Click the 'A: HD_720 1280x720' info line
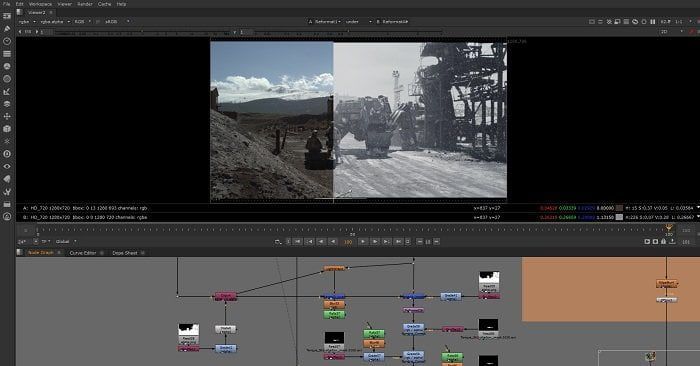Image resolution: width=700 pixels, height=366 pixels. pyautogui.click(x=85, y=208)
